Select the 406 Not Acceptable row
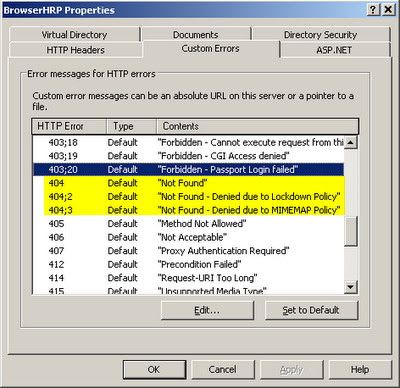The width and height of the screenshot is (400, 388). click(x=188, y=237)
